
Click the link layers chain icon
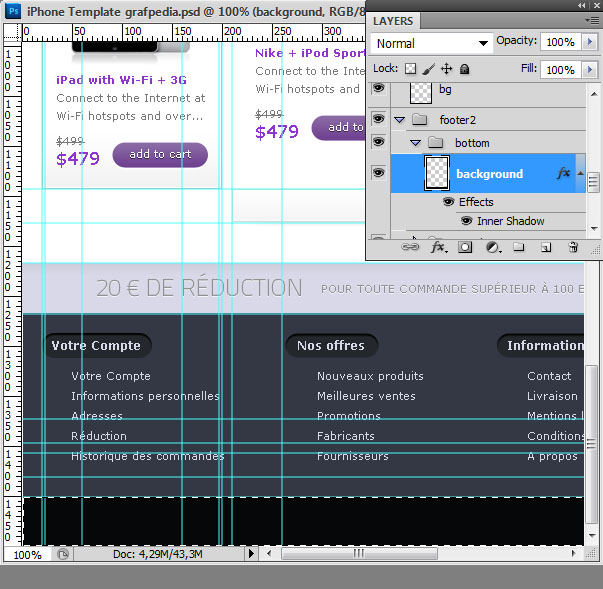410,247
